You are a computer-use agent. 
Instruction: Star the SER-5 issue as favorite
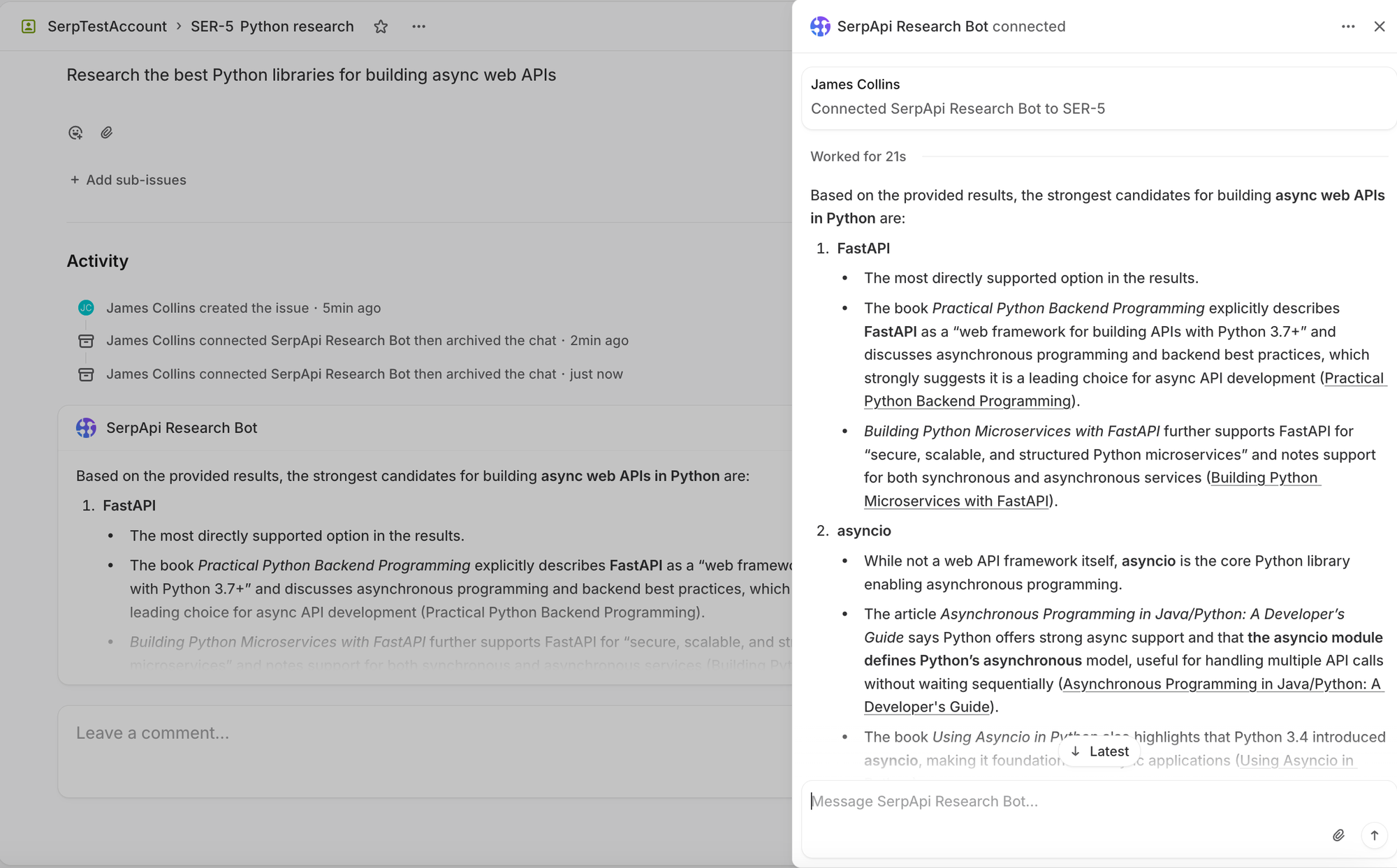point(381,27)
